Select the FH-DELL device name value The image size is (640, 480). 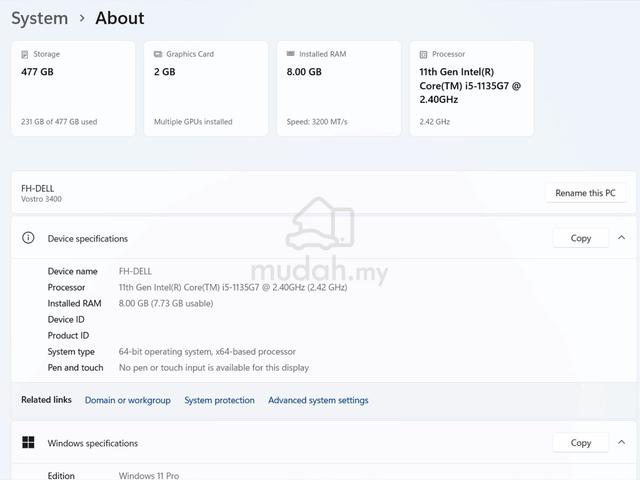[135, 271]
